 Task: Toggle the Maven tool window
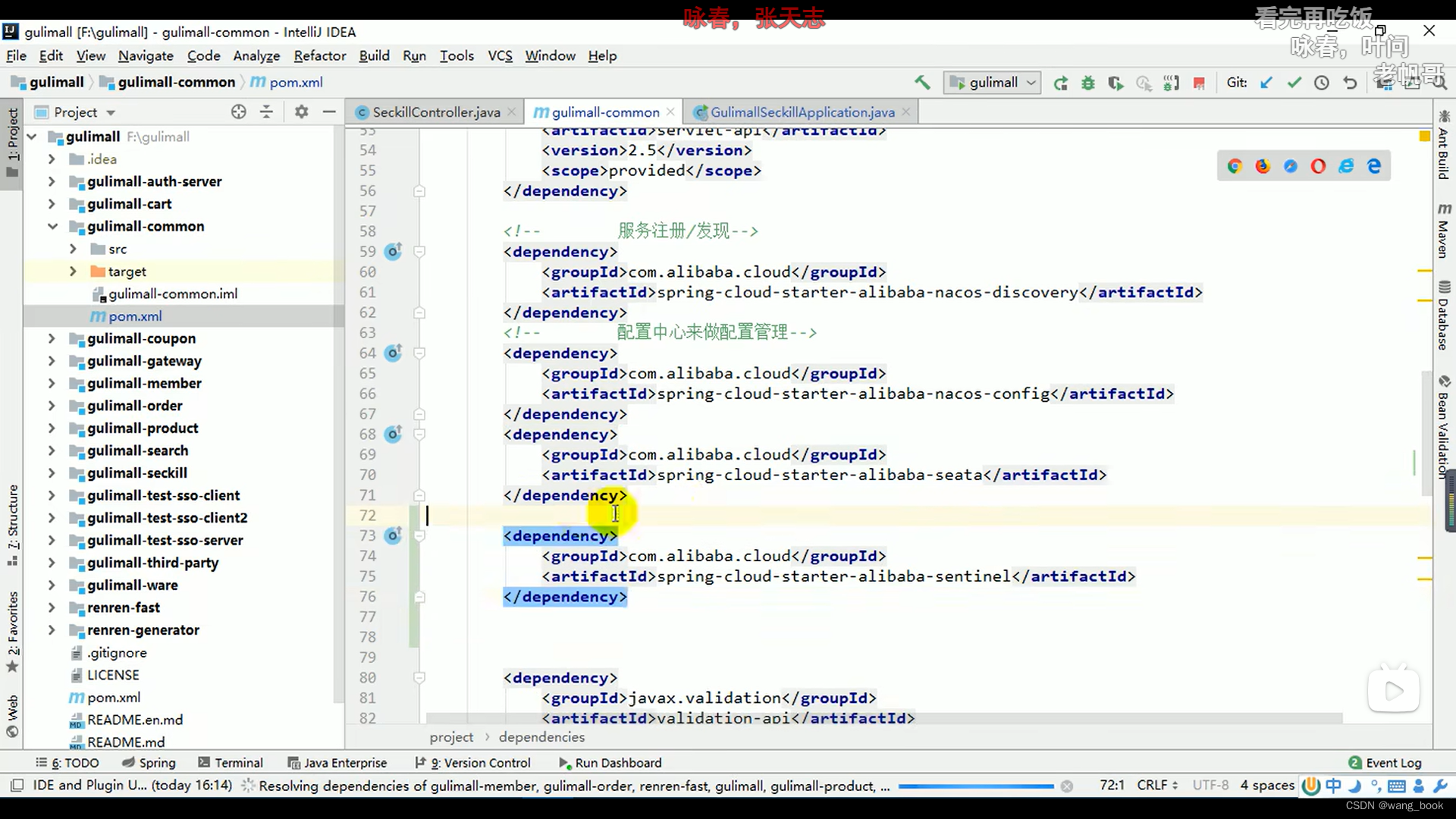(1443, 231)
